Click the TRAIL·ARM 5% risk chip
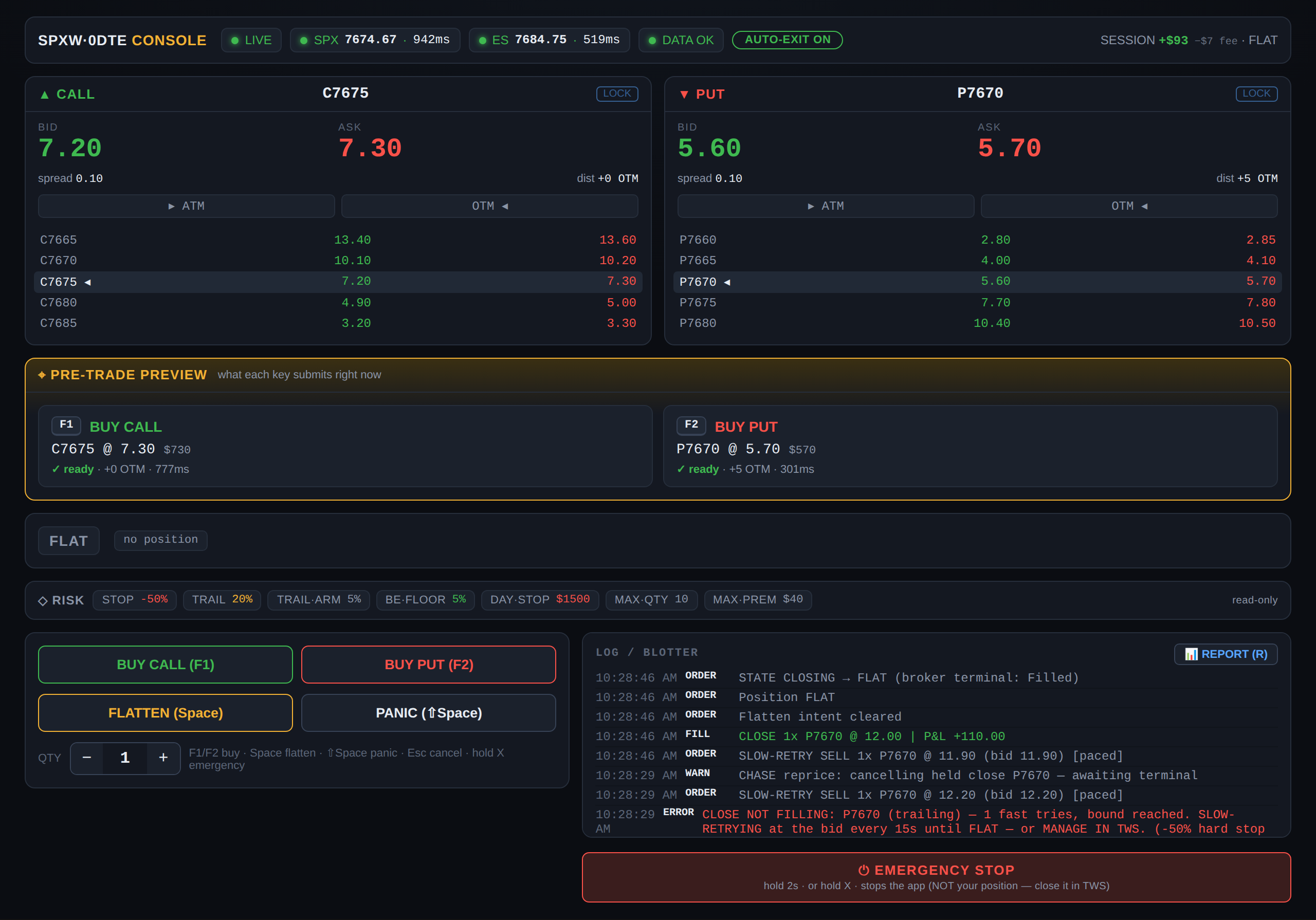Image resolution: width=1316 pixels, height=920 pixels. coord(319,600)
